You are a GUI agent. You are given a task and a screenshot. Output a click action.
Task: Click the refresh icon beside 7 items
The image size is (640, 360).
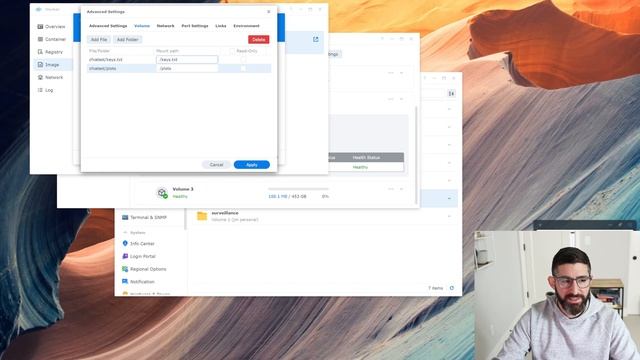[452, 288]
